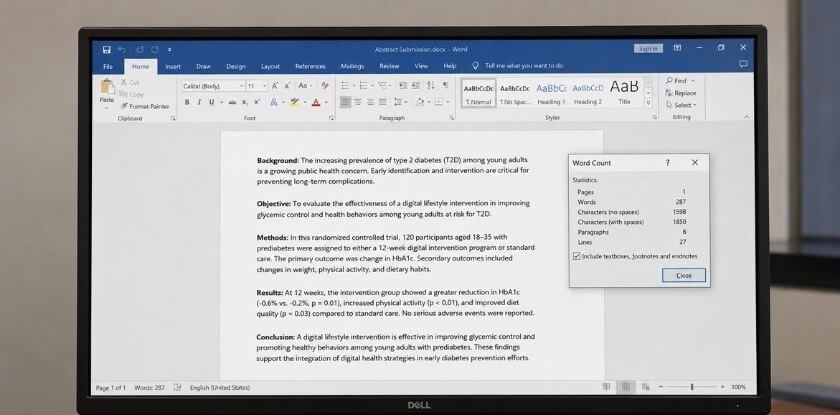Switch to the Layout tab
The width and height of the screenshot is (840, 415).
pyautogui.click(x=270, y=66)
